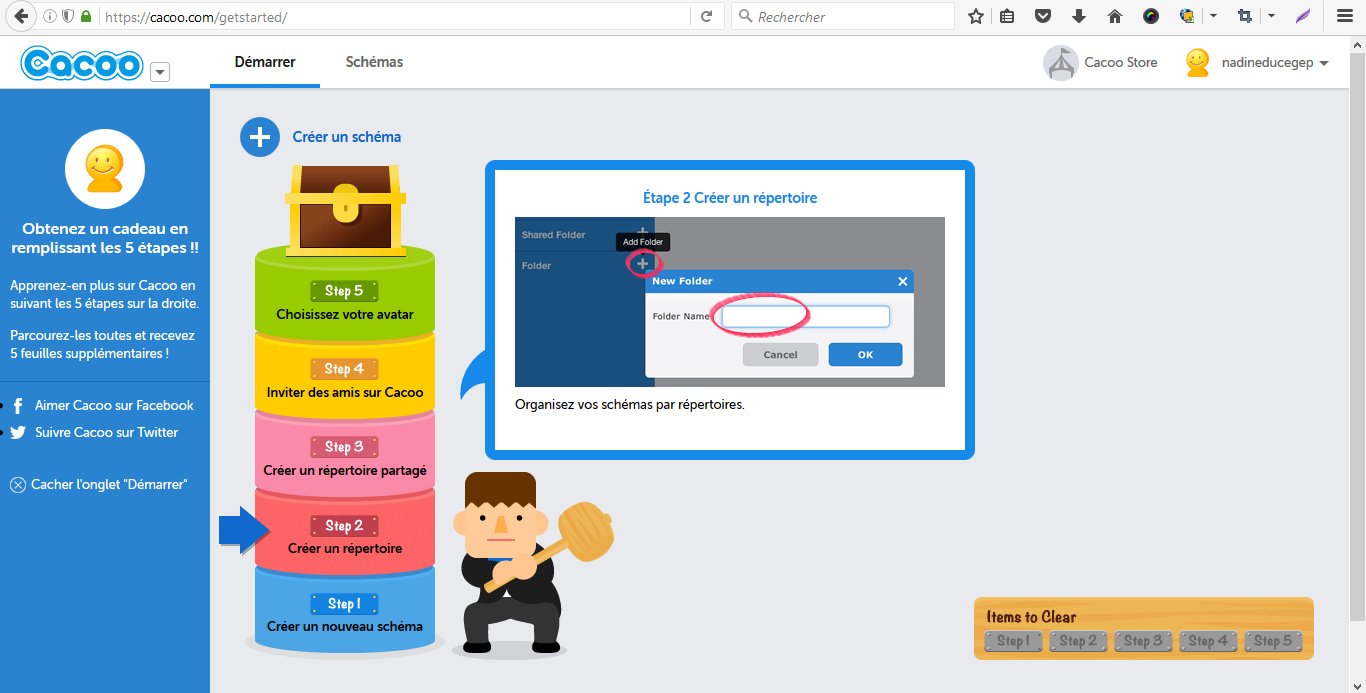
Task: Reload the page using the refresh icon
Action: click(706, 17)
